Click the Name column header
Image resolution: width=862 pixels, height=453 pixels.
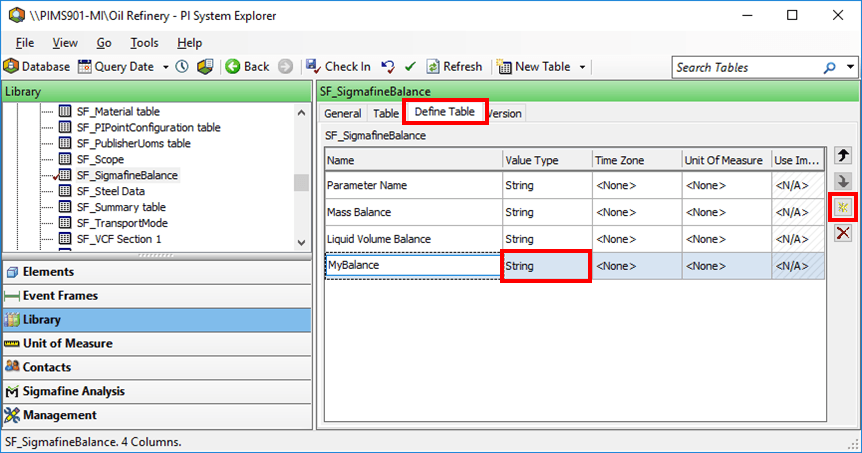(x=413, y=161)
